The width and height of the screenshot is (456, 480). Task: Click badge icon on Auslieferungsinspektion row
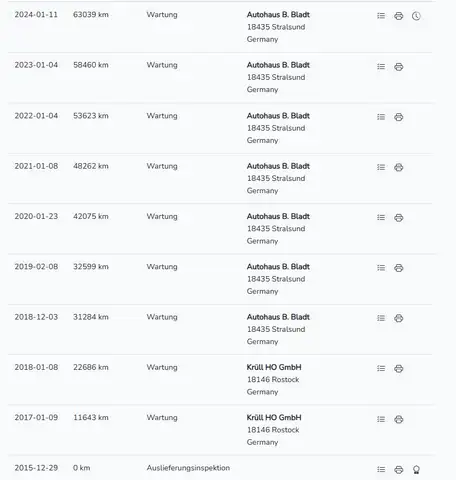point(416,470)
